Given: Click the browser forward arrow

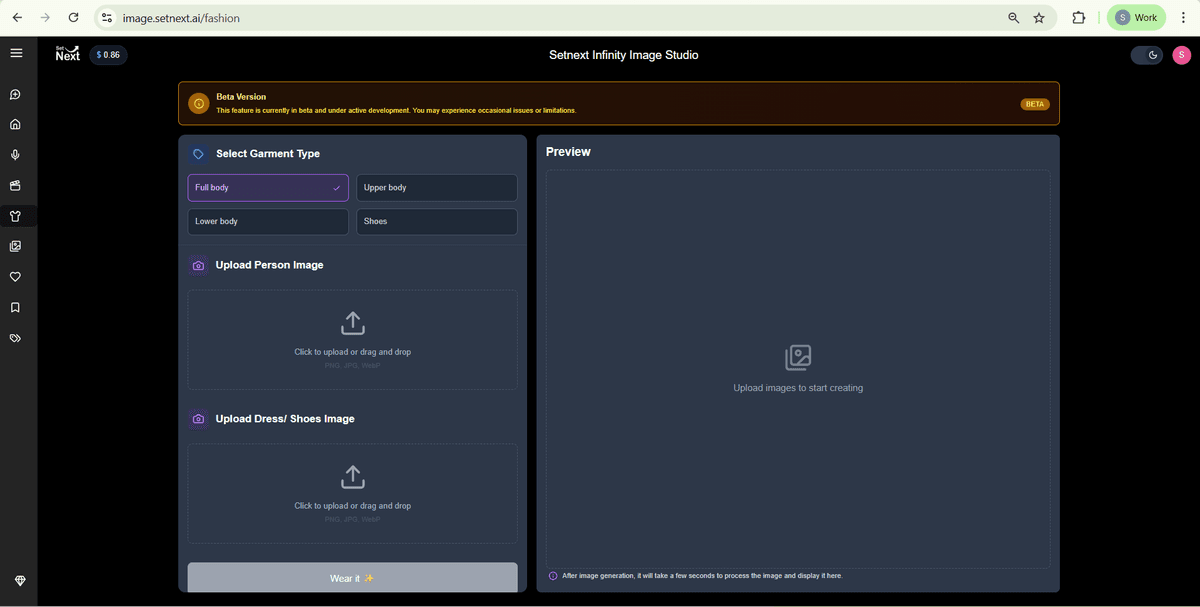Looking at the screenshot, I should (x=45, y=18).
